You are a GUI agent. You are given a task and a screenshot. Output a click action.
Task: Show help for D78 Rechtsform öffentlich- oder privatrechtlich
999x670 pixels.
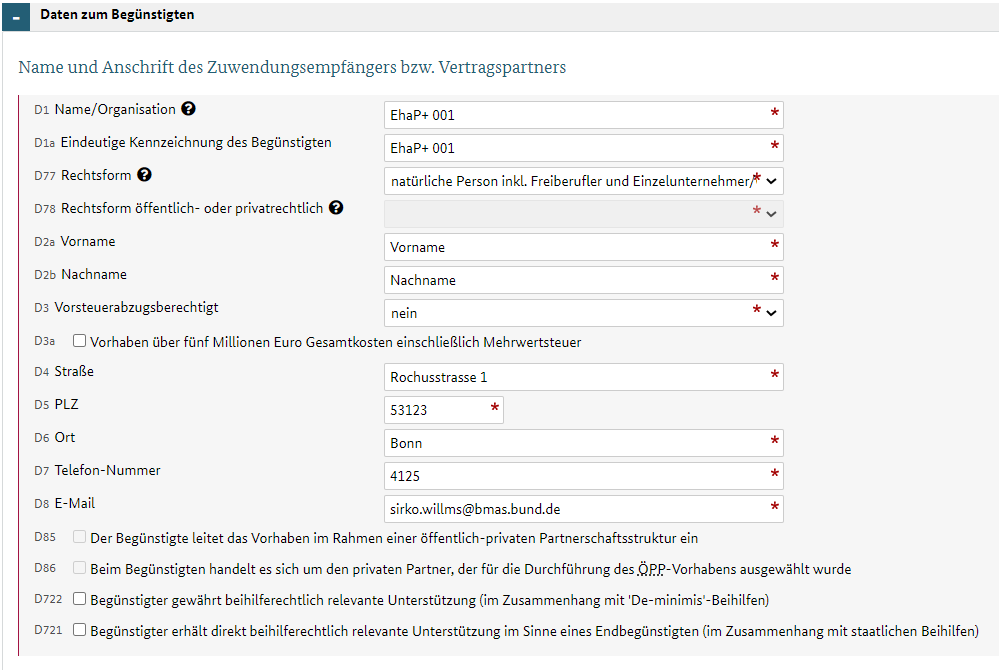tap(336, 208)
